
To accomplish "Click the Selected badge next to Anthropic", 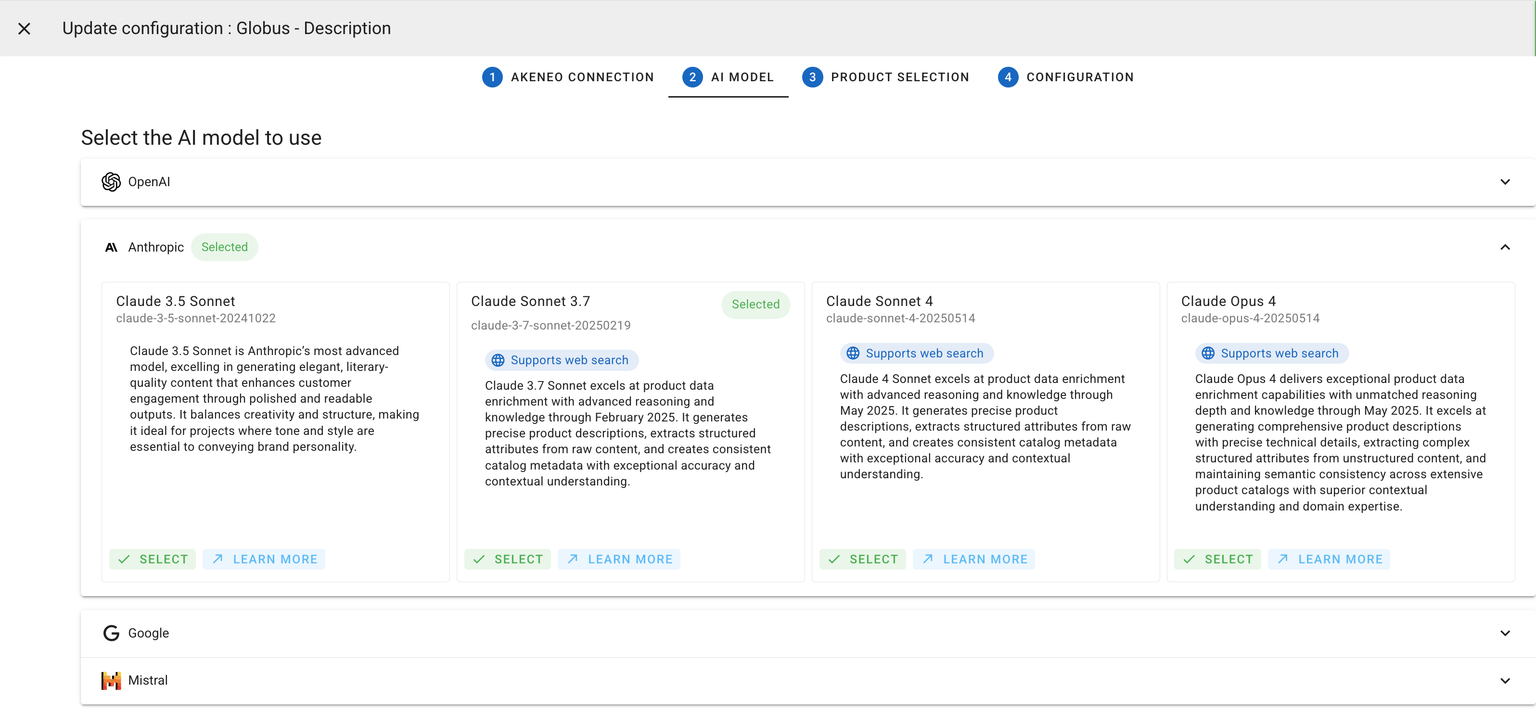I will (x=224, y=247).
